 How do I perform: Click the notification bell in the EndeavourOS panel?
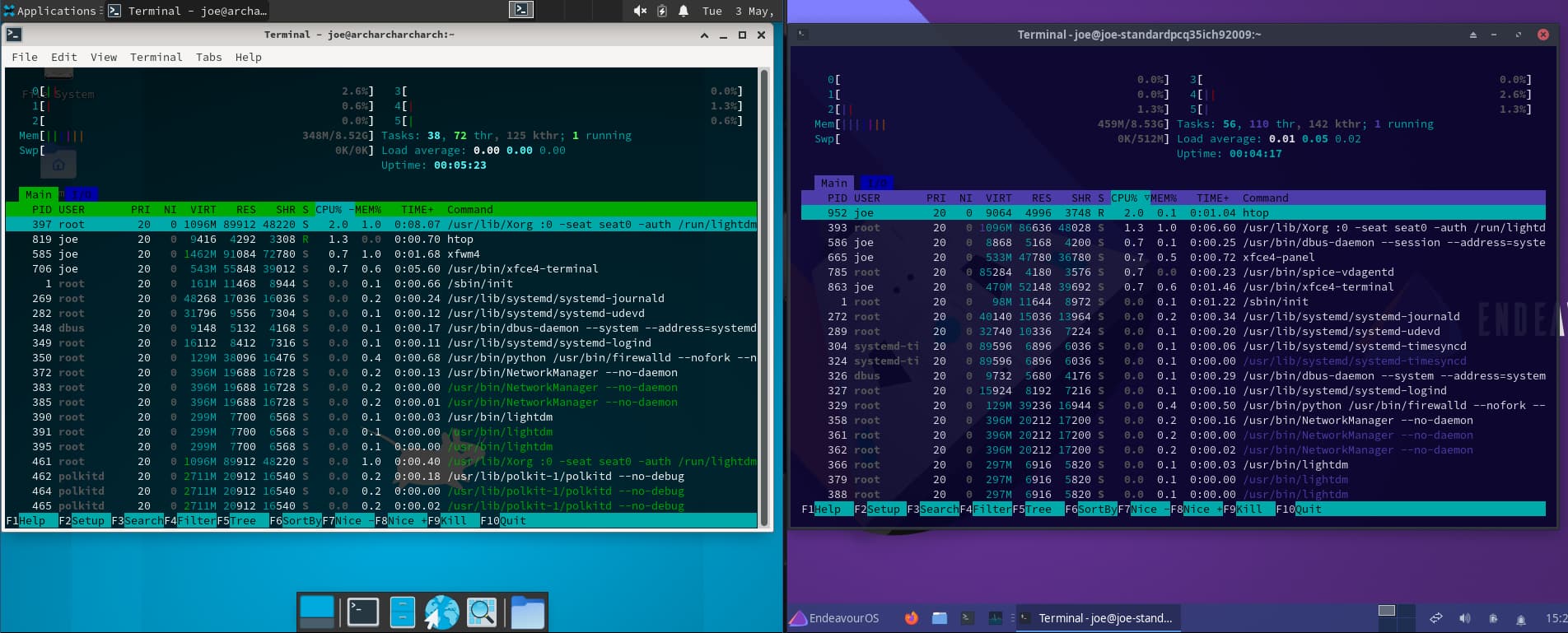tap(1521, 619)
